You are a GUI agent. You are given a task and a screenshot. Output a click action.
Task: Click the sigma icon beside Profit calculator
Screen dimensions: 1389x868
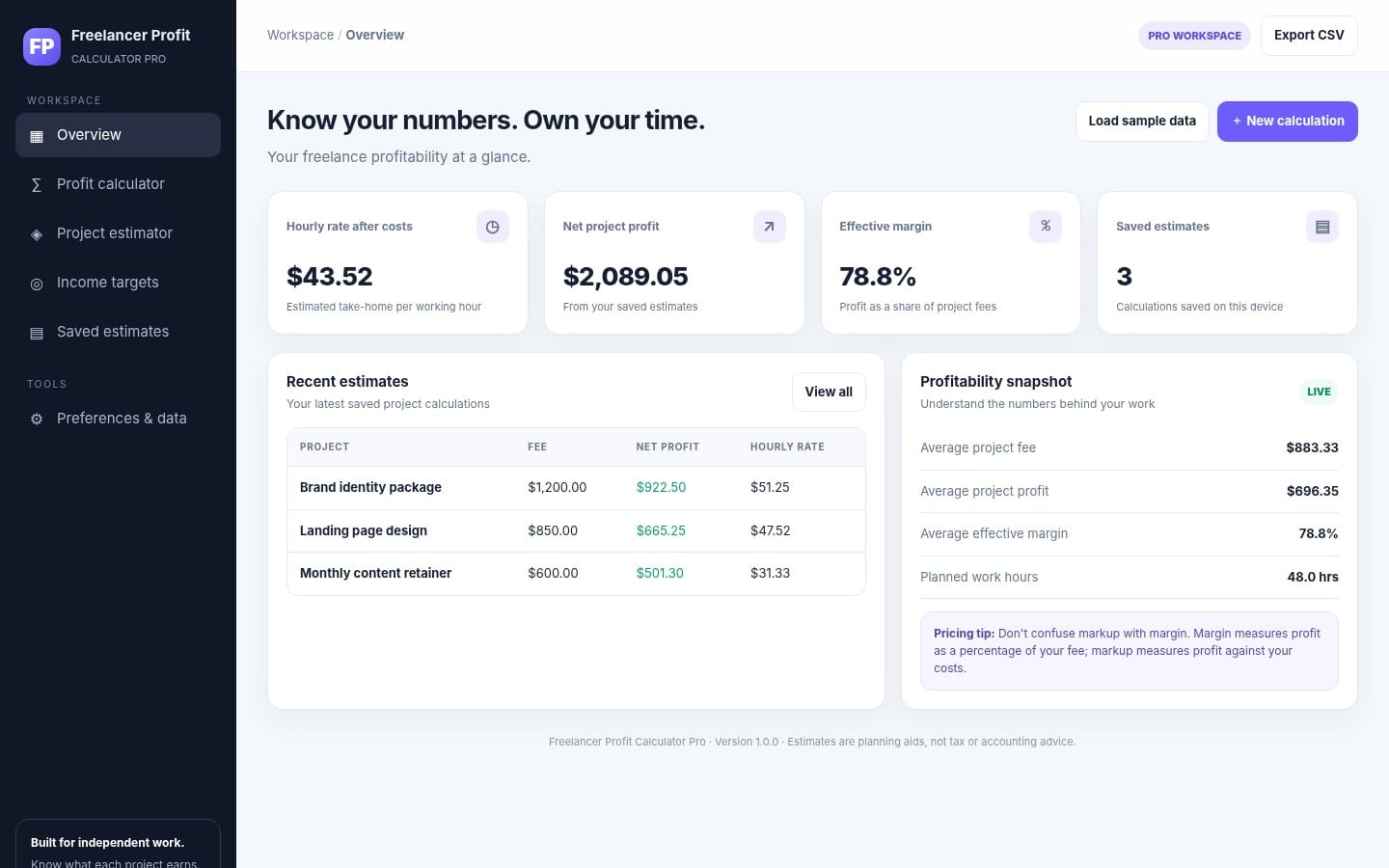click(x=37, y=185)
